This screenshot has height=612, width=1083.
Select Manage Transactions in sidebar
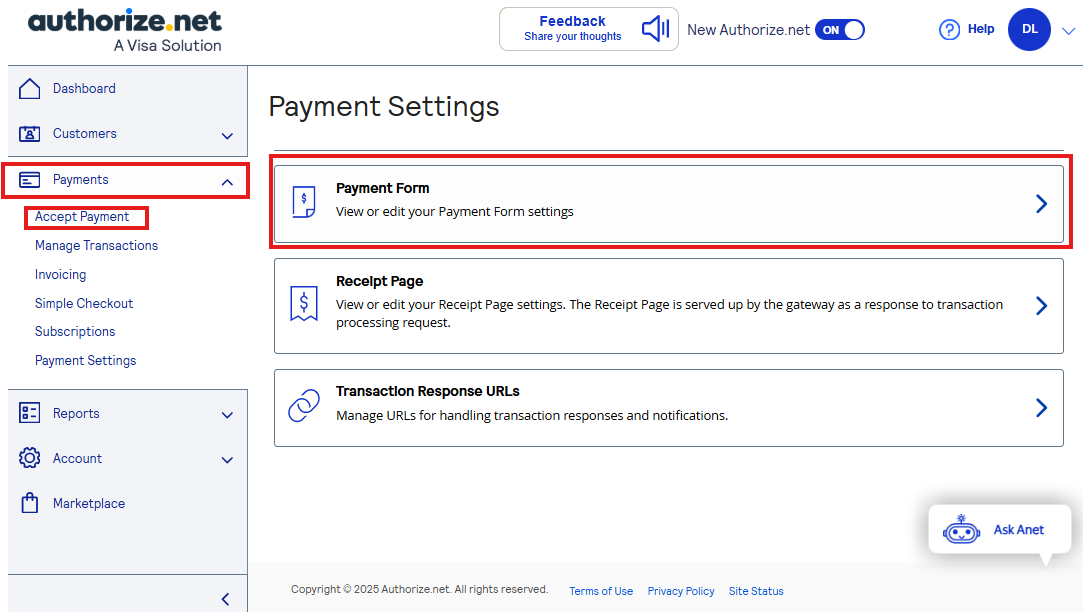pyautogui.click(x=96, y=246)
